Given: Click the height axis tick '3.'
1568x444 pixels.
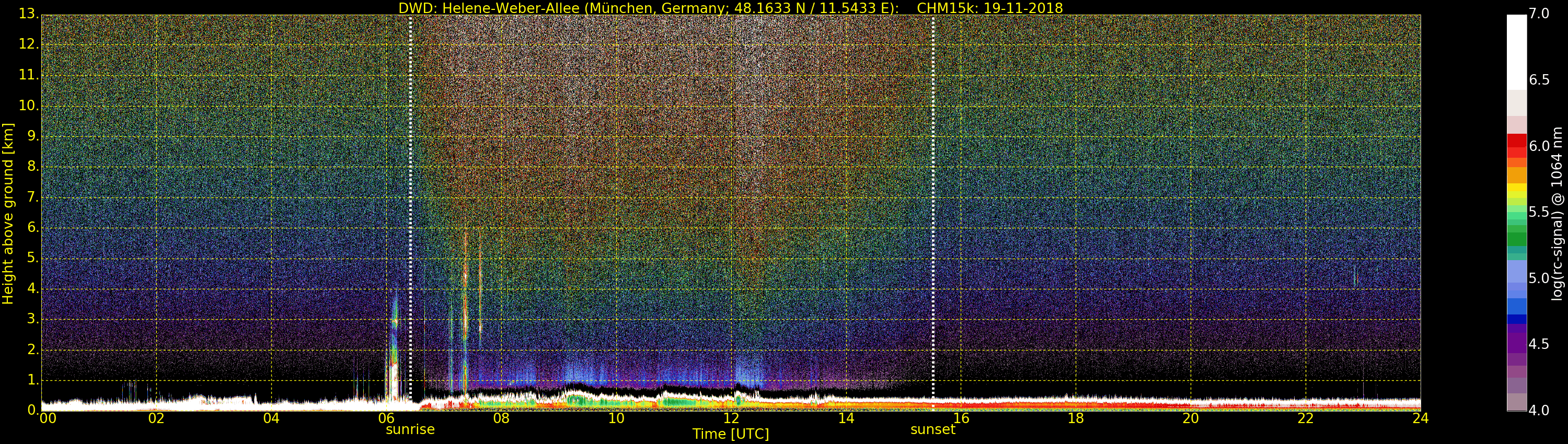Looking at the screenshot, I should 33,319.
